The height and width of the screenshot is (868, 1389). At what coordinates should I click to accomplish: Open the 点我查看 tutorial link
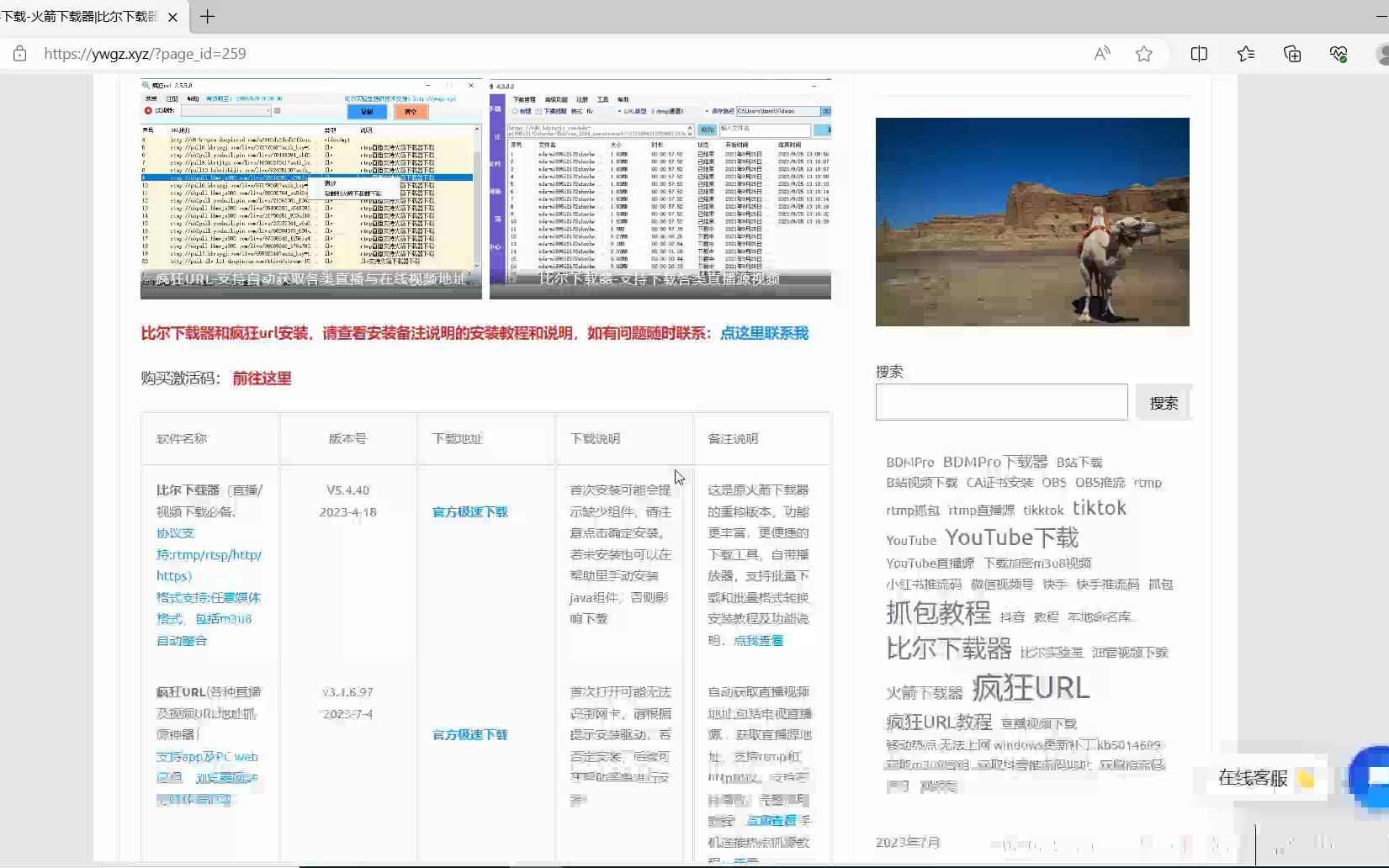pos(758,641)
